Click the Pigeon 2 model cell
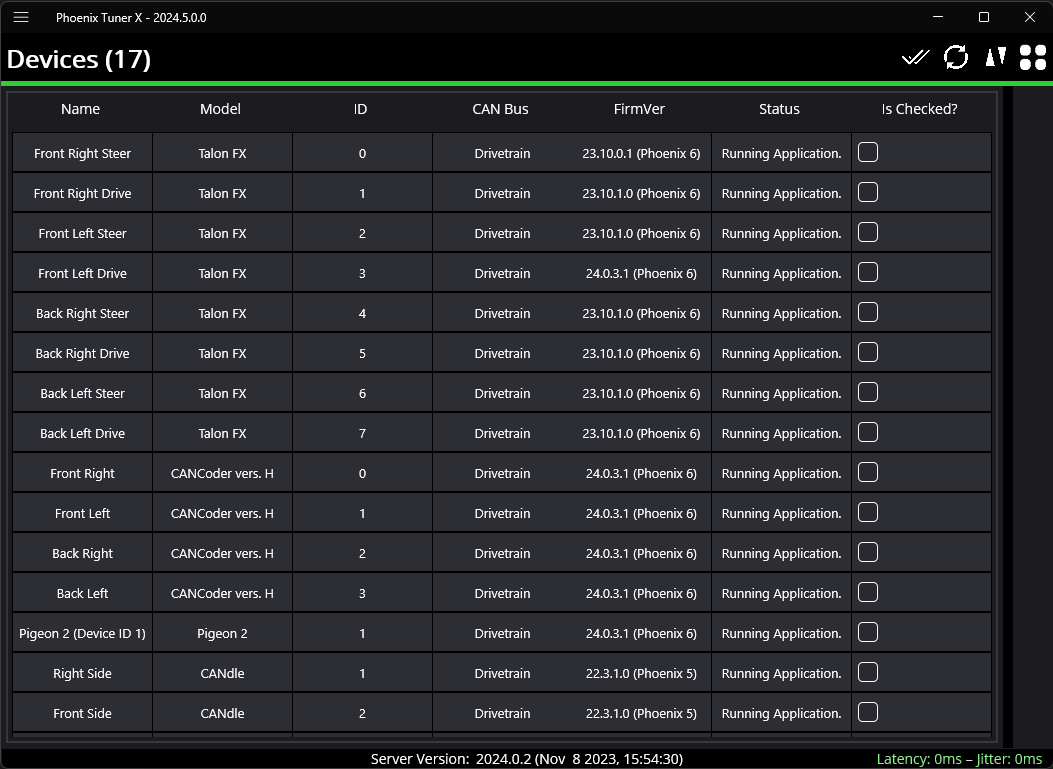The image size is (1053, 769). pyautogui.click(x=222, y=633)
